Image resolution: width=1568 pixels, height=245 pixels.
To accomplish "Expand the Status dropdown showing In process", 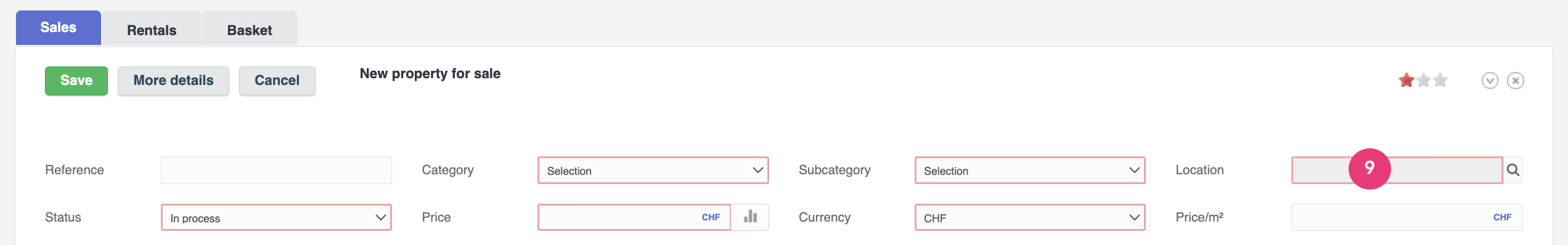I will point(276,217).
